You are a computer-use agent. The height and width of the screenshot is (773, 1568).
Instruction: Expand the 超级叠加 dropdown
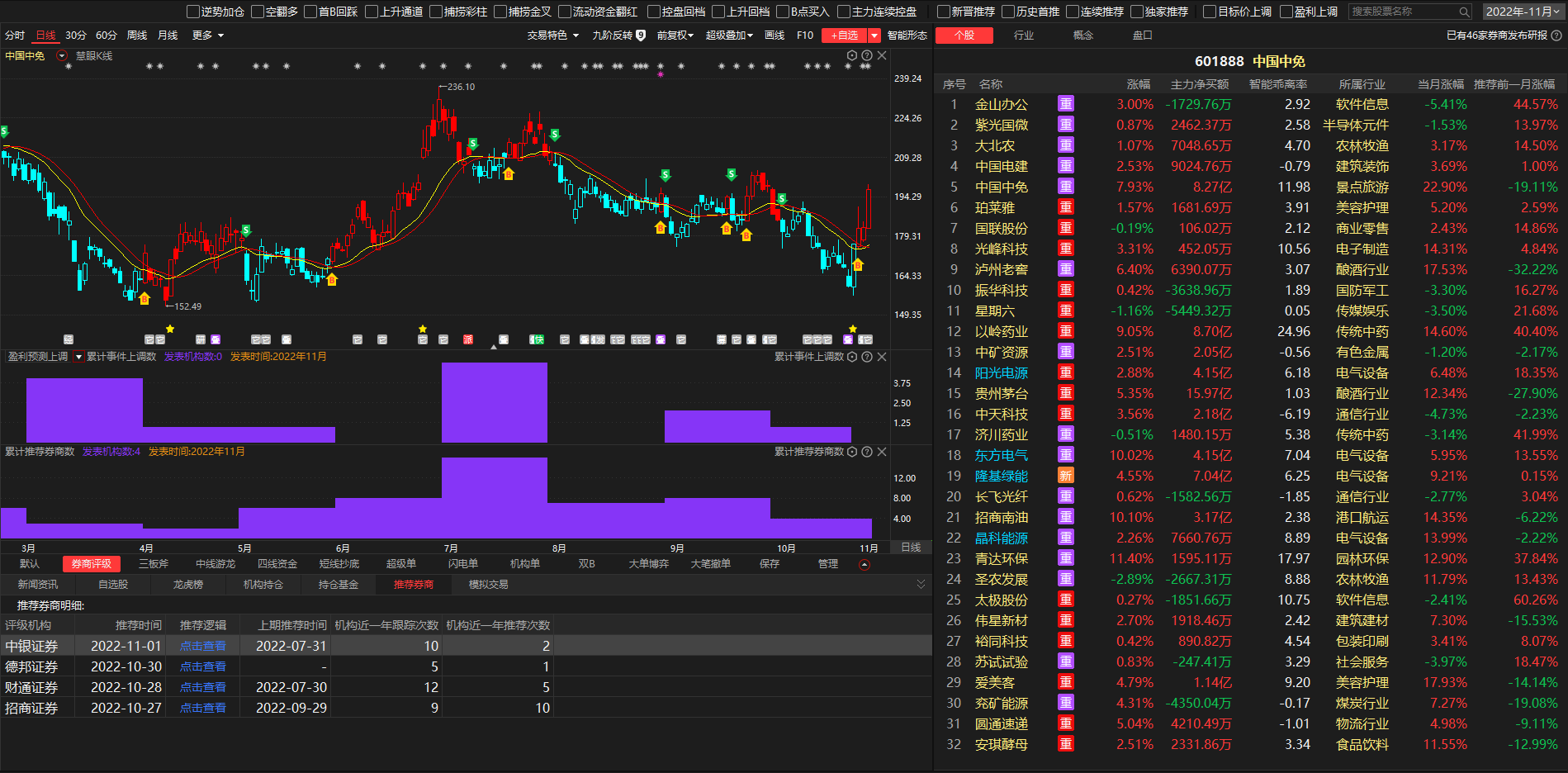click(729, 36)
